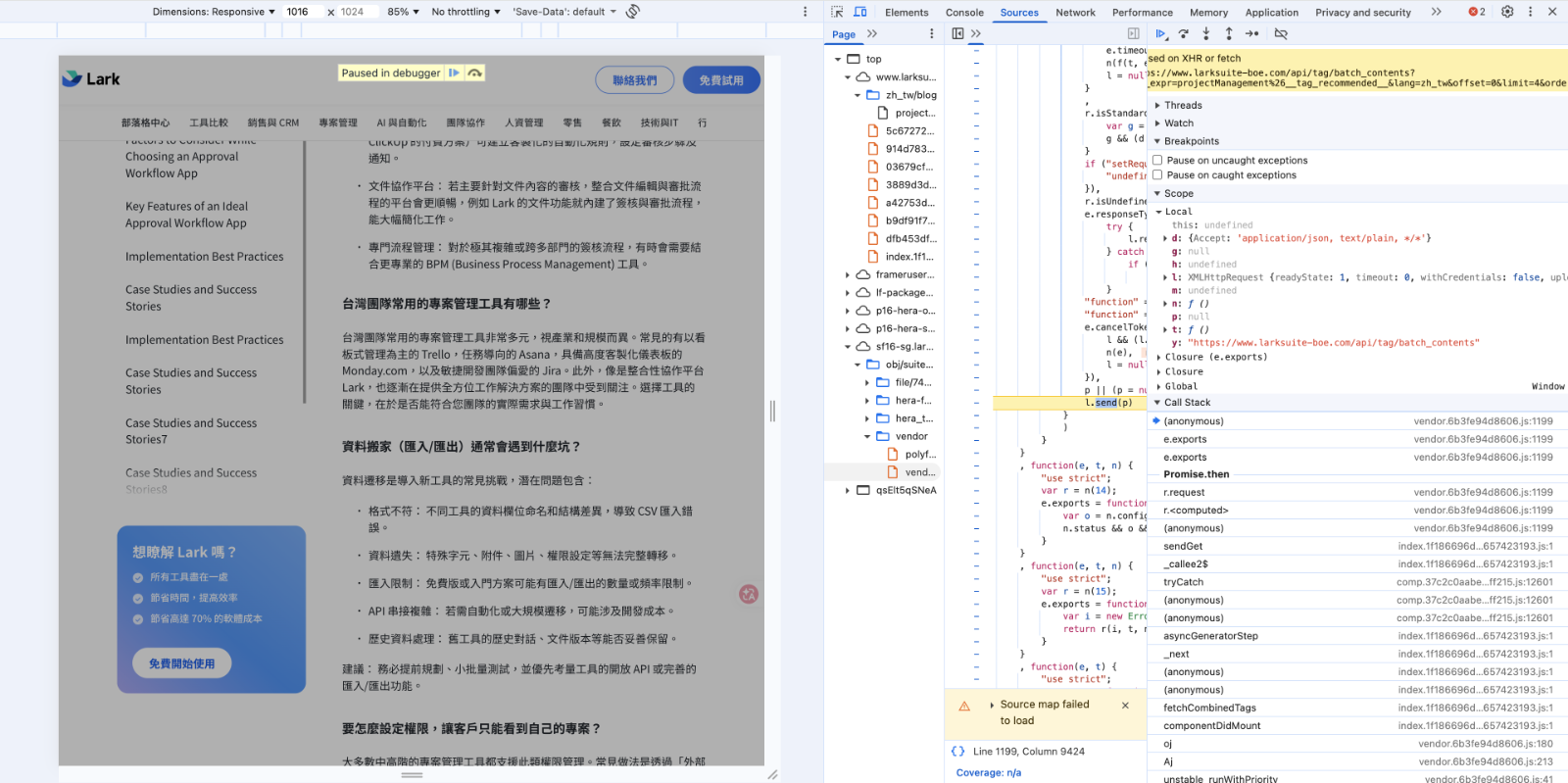Click the viewport width field 1016
This screenshot has height=783, width=1568.
pyautogui.click(x=302, y=12)
